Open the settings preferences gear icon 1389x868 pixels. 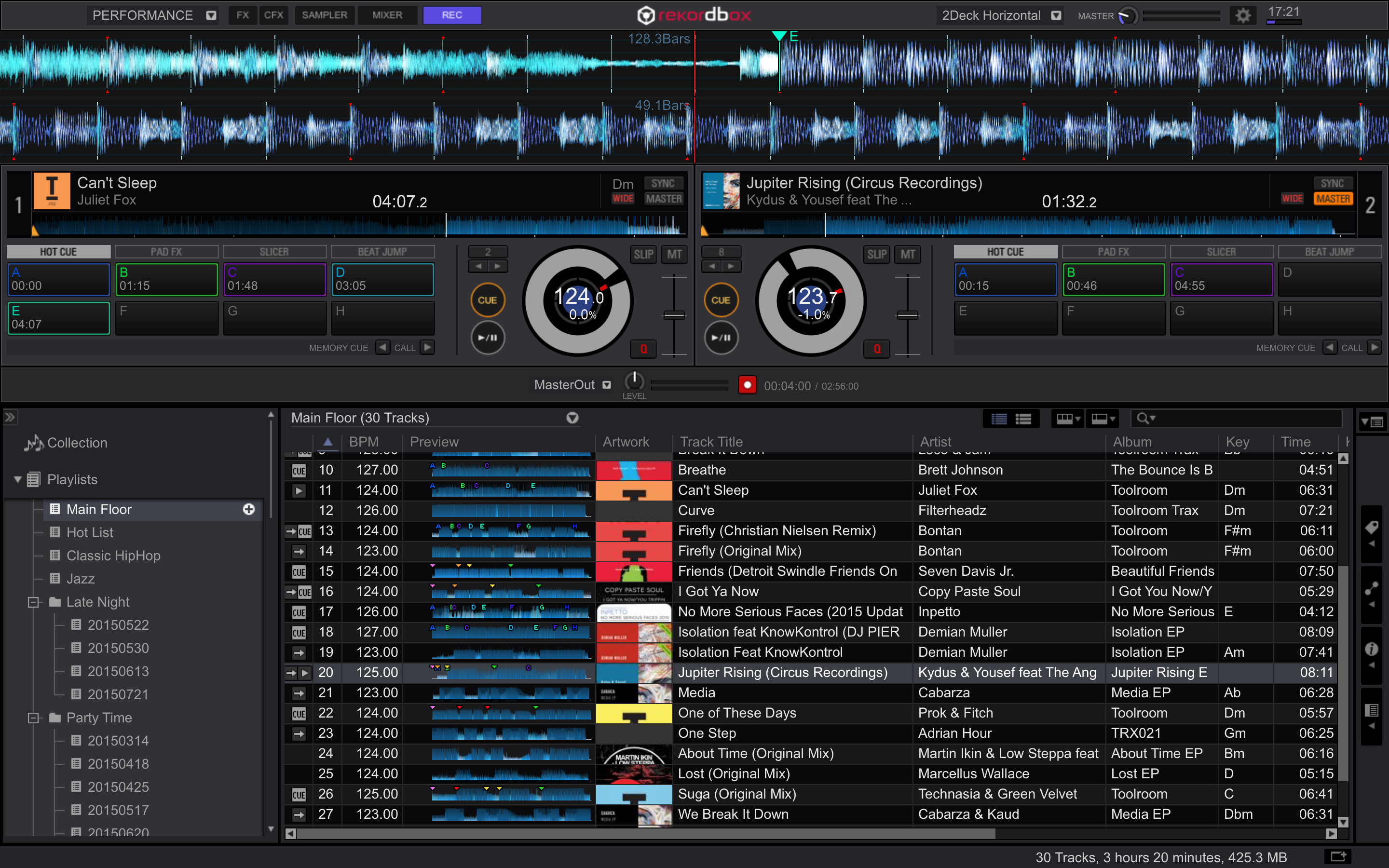point(1243,15)
